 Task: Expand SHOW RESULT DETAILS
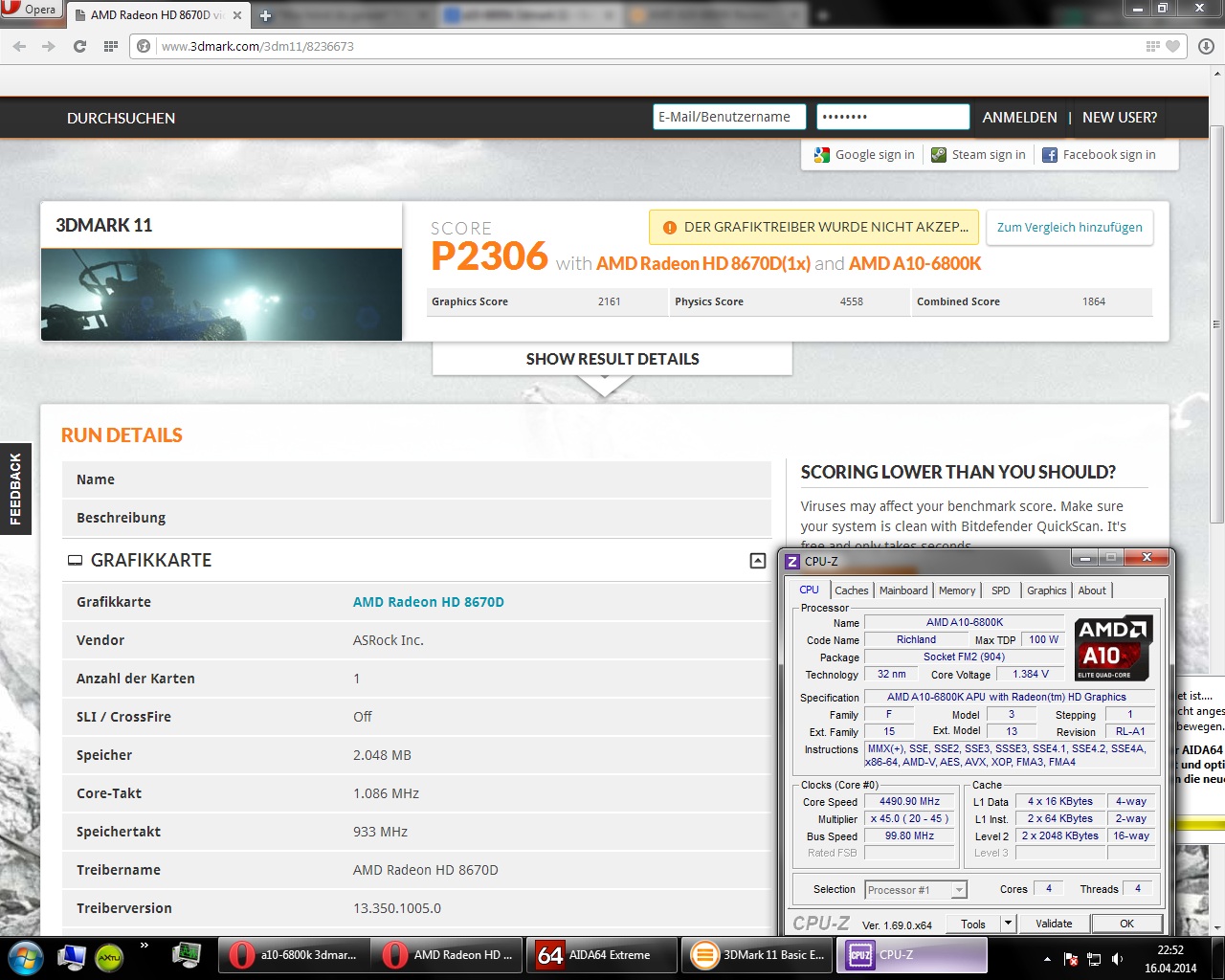pos(612,359)
